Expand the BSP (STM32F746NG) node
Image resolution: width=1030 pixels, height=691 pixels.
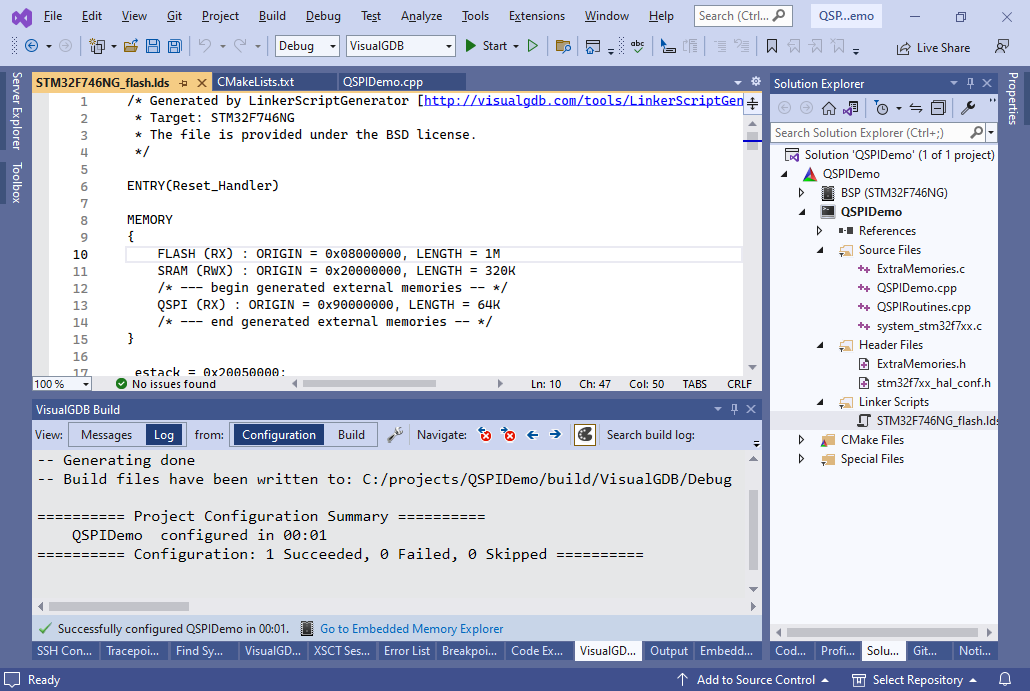coord(801,192)
